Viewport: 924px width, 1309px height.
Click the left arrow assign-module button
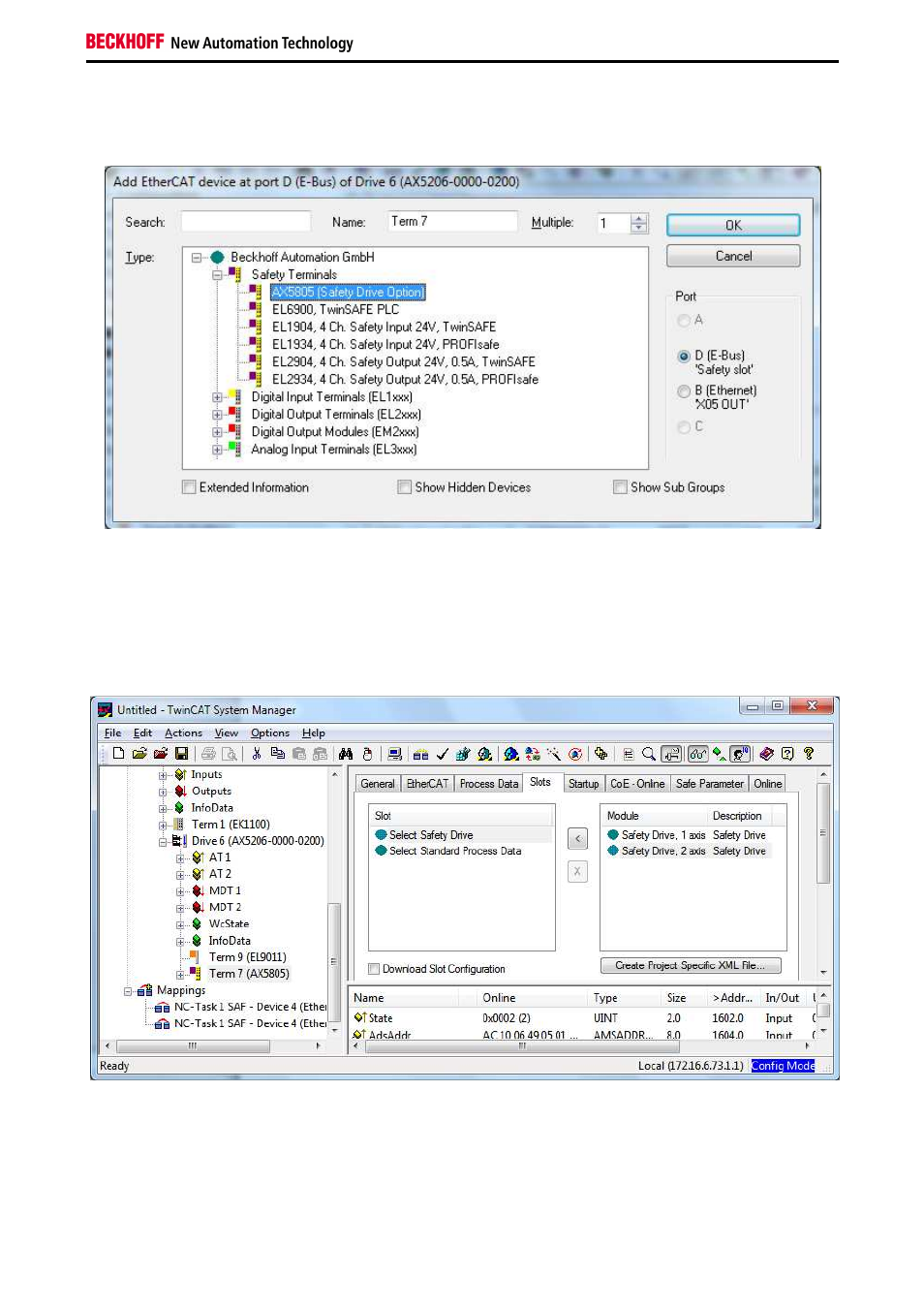pyautogui.click(x=577, y=839)
